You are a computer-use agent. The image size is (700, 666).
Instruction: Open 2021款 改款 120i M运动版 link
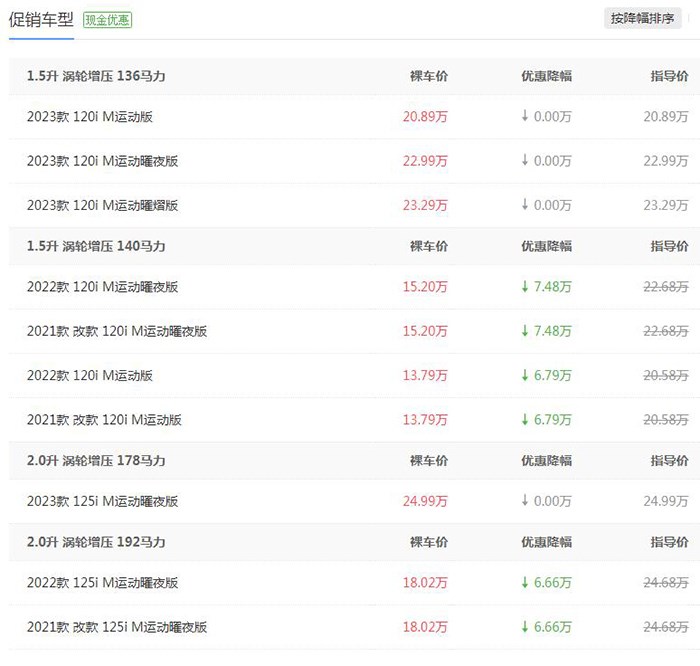click(x=104, y=420)
